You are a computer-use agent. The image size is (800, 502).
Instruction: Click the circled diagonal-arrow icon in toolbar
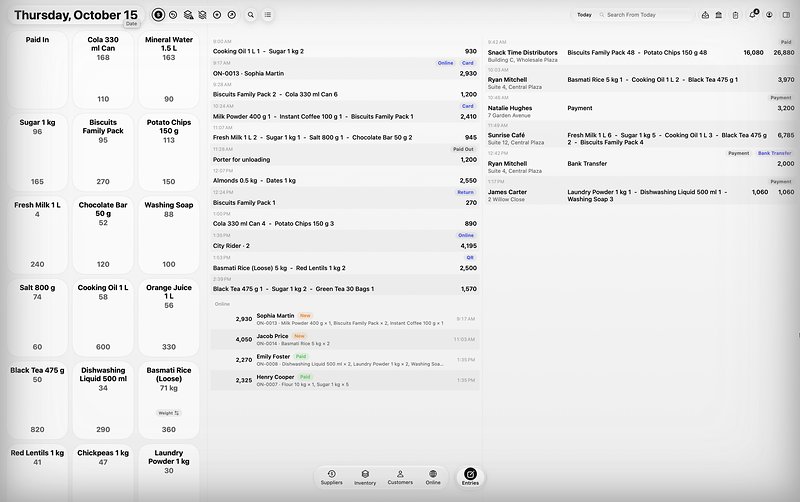click(232, 15)
